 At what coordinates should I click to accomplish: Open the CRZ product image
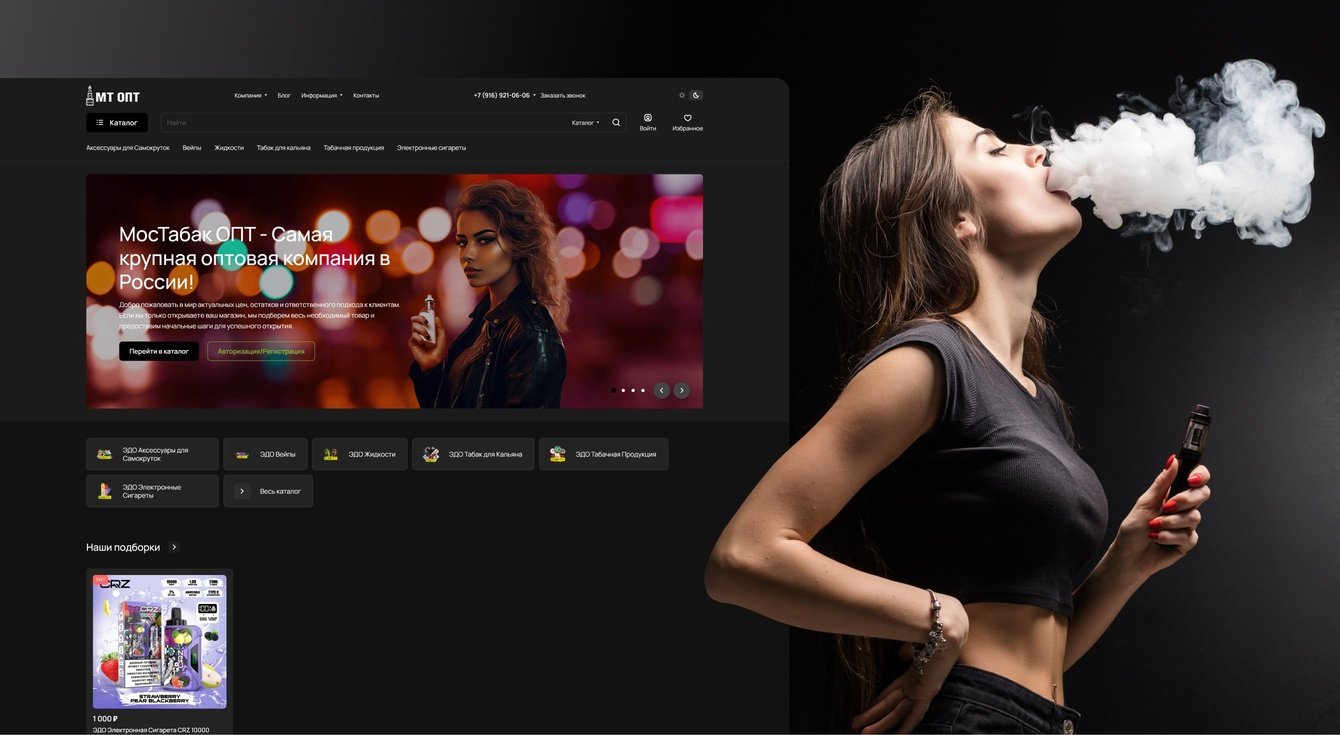tap(160, 642)
